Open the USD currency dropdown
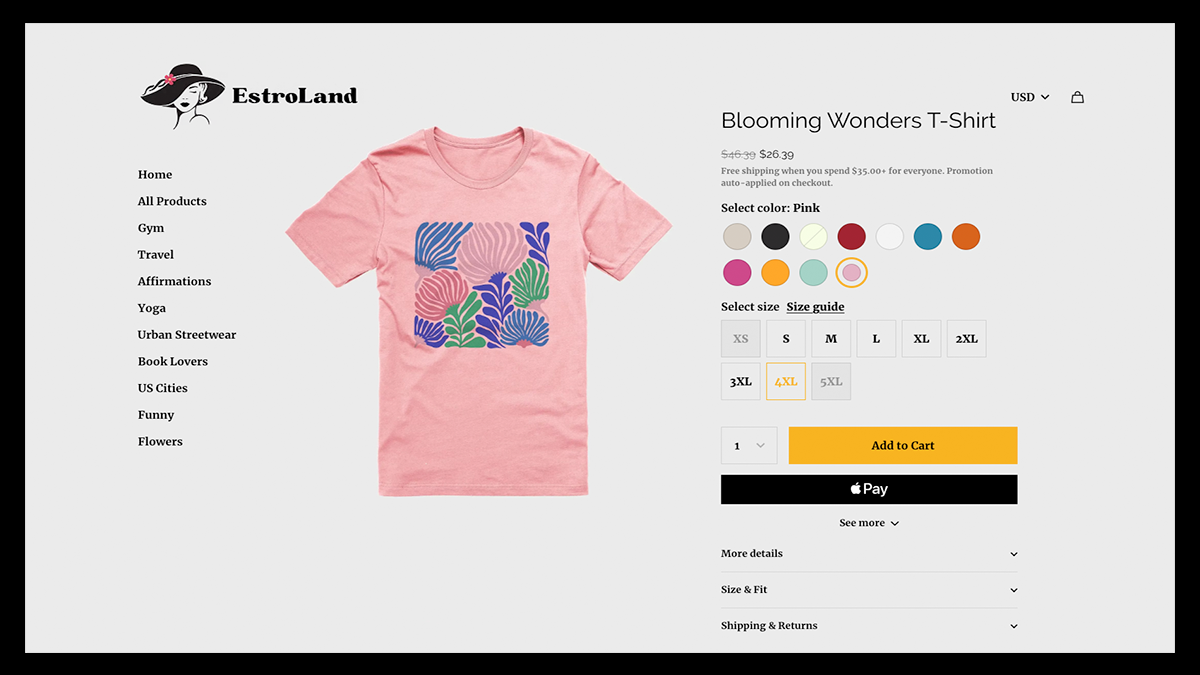This screenshot has height=675, width=1200. tap(1029, 97)
